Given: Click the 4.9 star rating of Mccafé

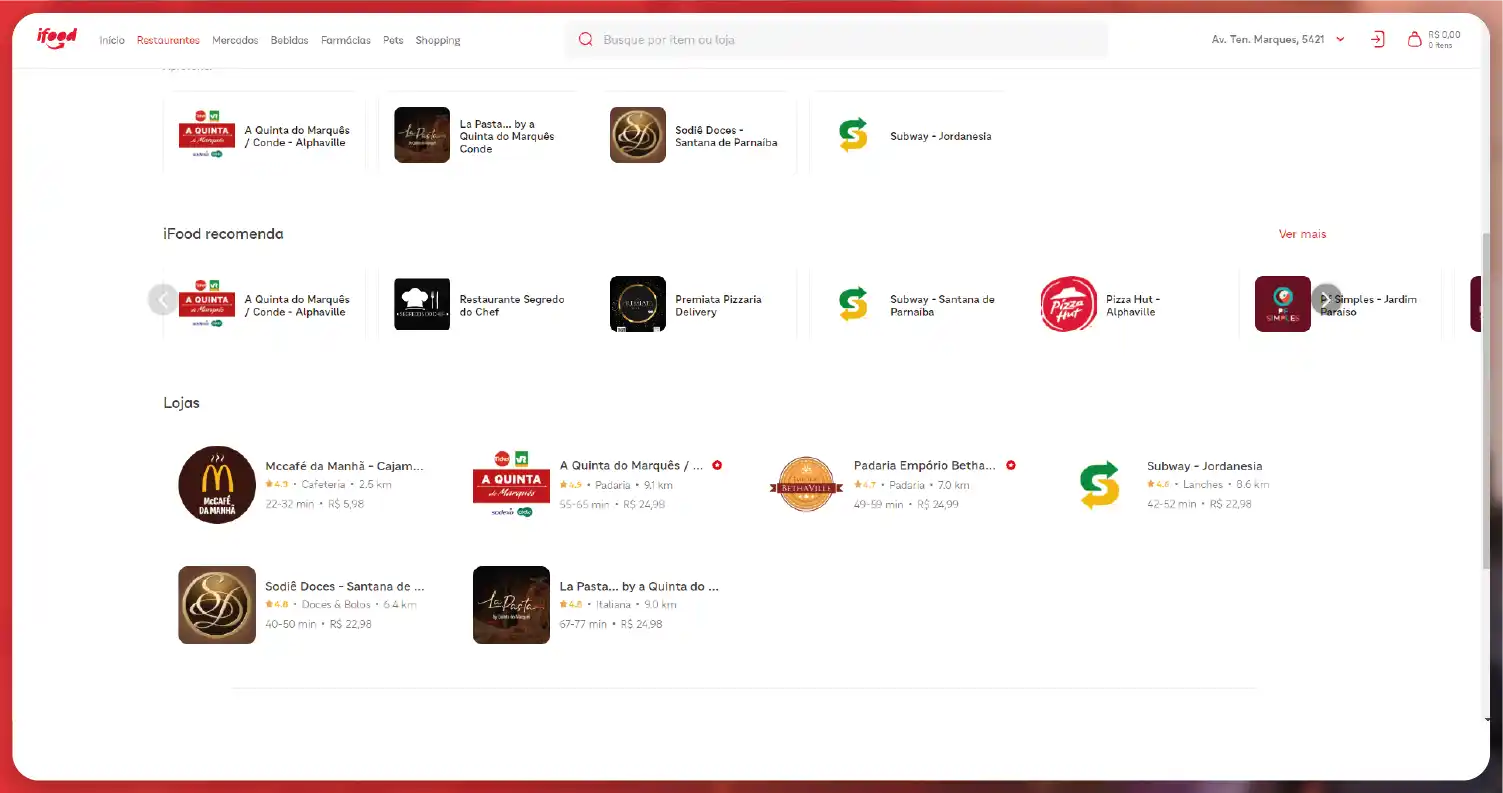Looking at the screenshot, I should 277,485.
